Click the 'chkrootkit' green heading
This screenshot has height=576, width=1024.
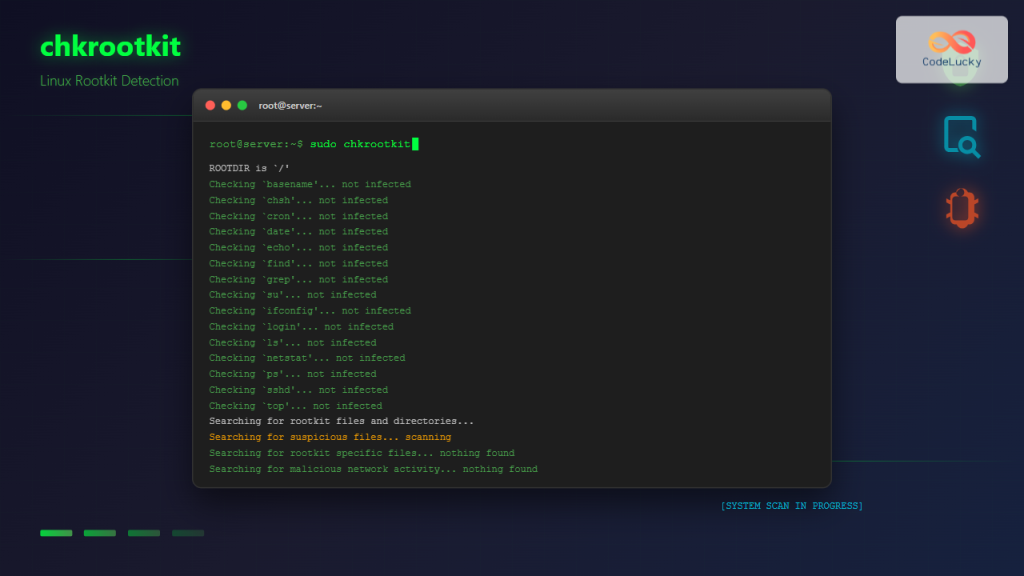(110, 46)
